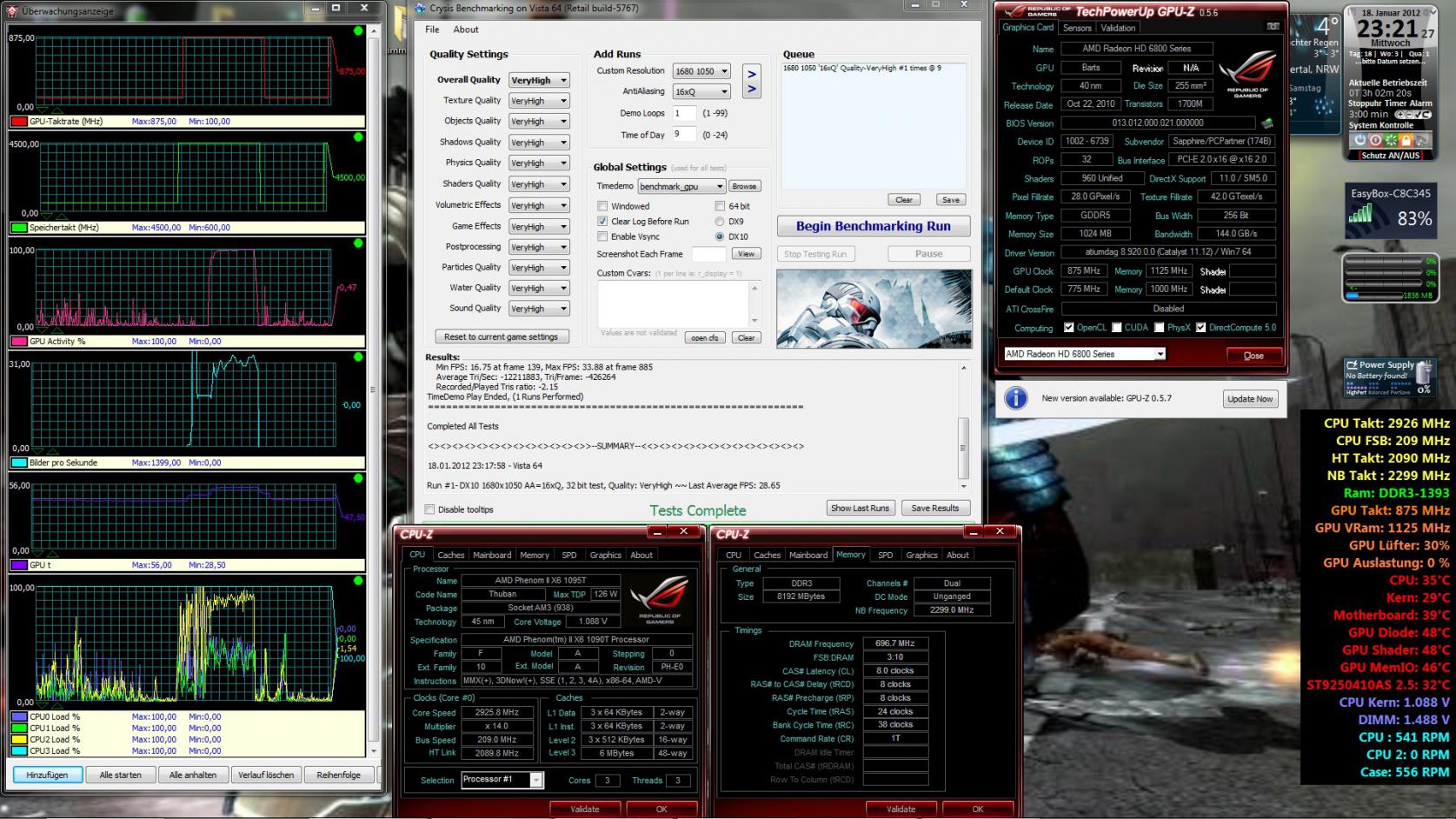
Task: Click the Überwachungsanzeige window title icon
Action: 11,10
